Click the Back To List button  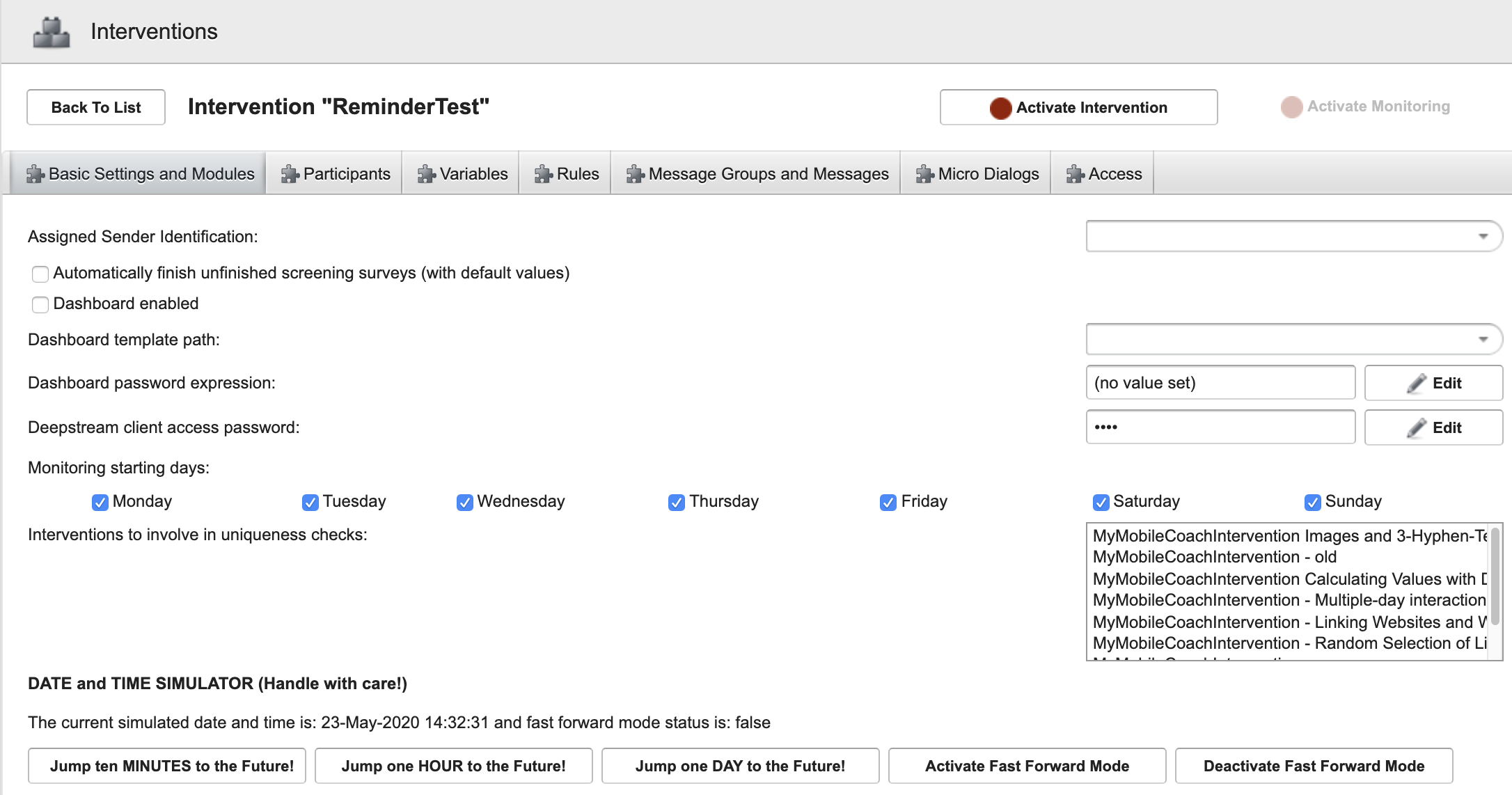[x=95, y=107]
